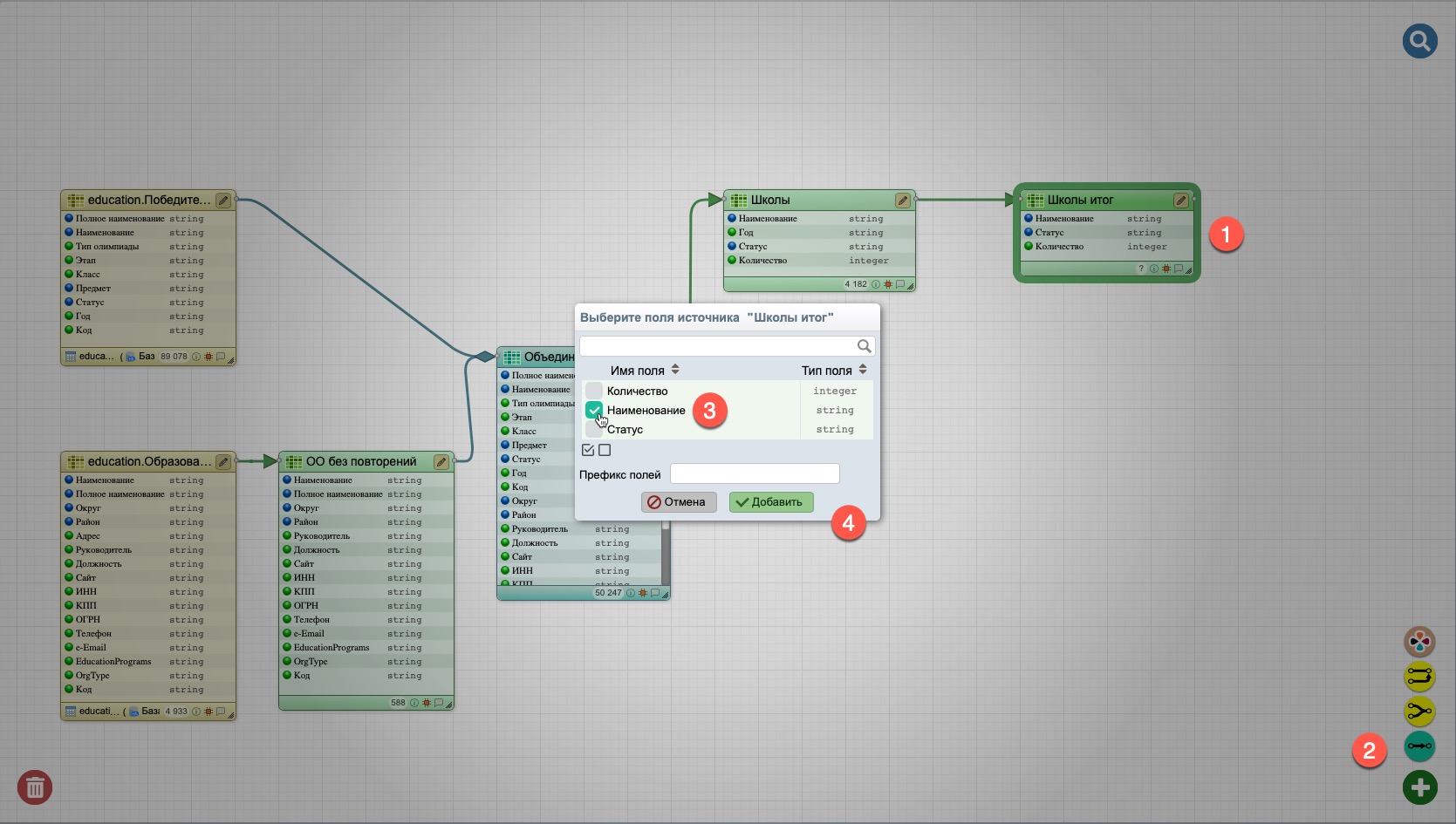
Task: Check the Количество field checkbox
Action: tap(594, 391)
